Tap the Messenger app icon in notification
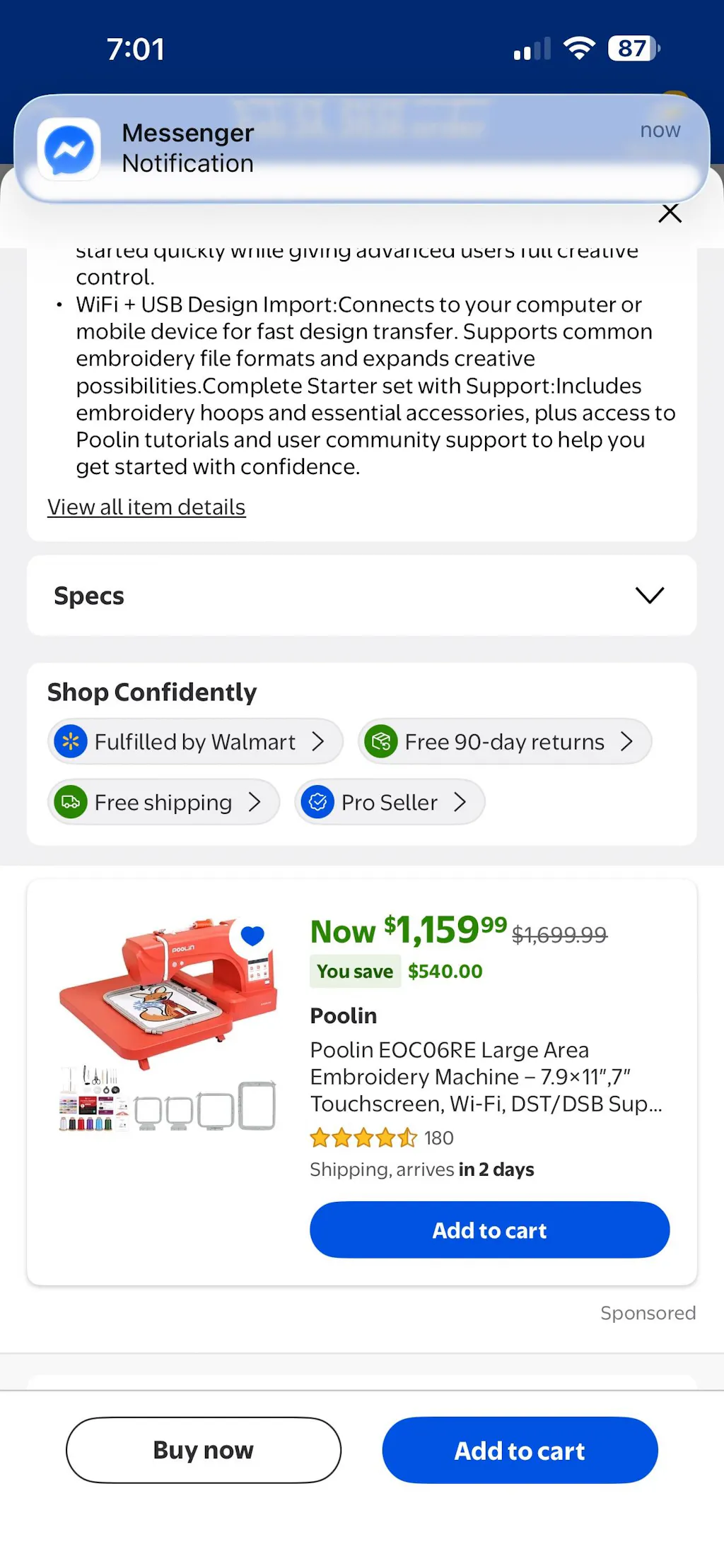This screenshot has width=724, height=1568. (x=69, y=149)
